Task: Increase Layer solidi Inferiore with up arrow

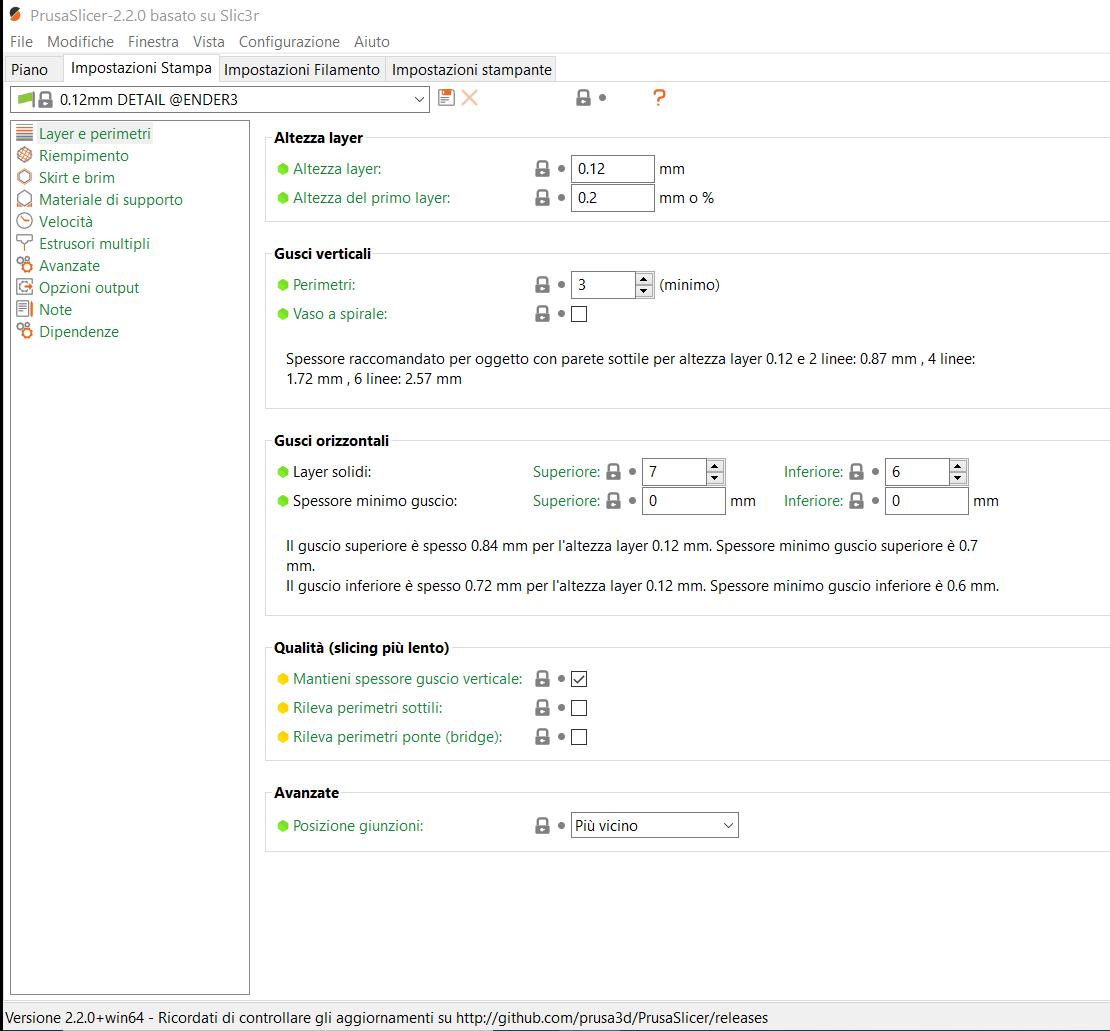Action: [x=958, y=465]
